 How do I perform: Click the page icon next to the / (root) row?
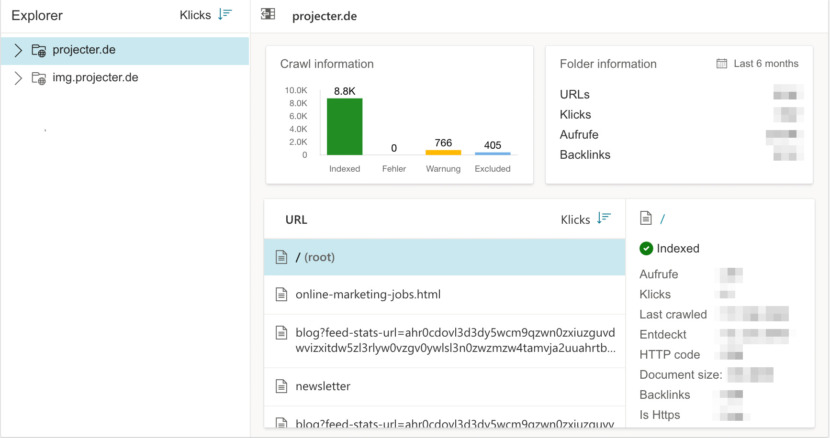pyautogui.click(x=282, y=257)
